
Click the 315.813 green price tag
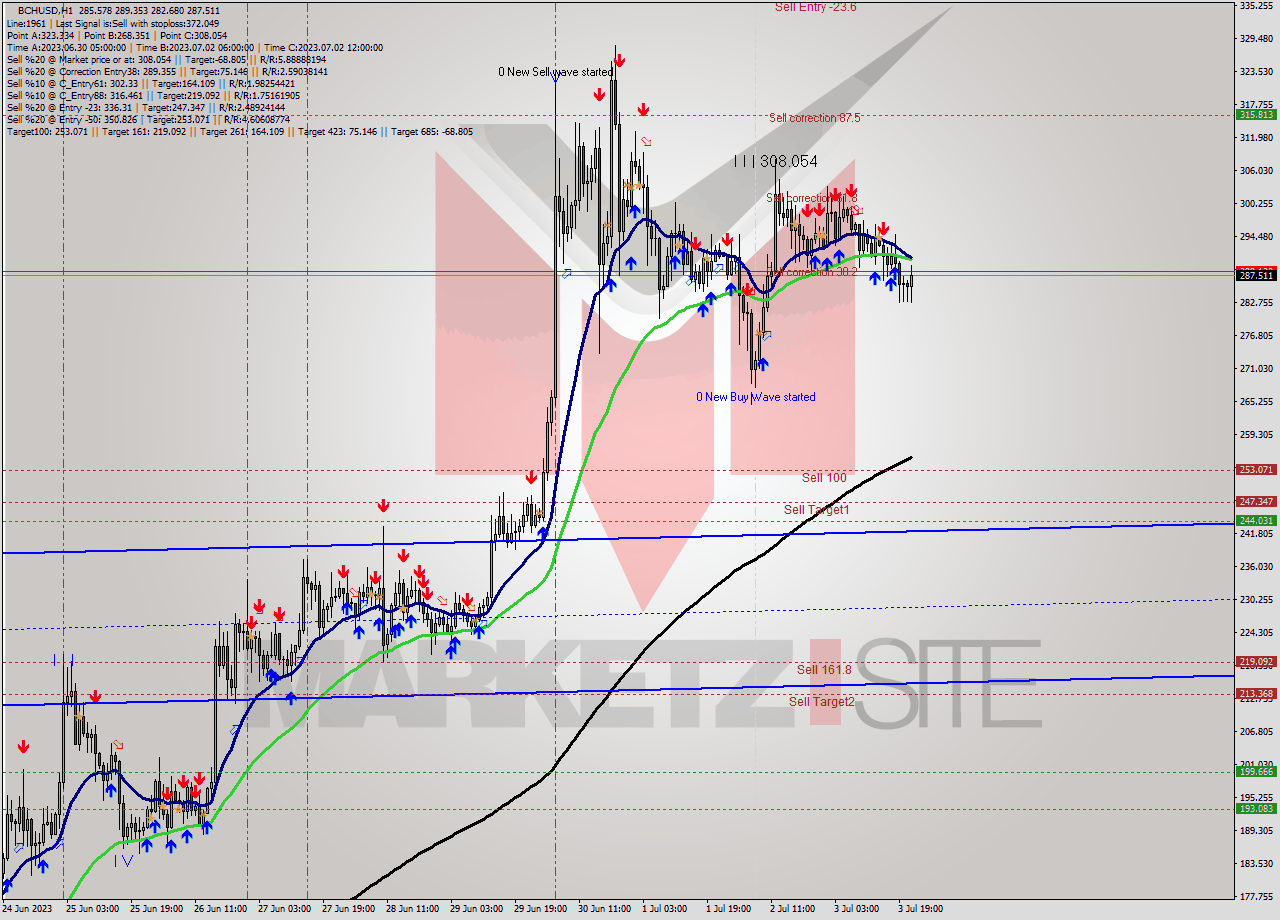1256,115
